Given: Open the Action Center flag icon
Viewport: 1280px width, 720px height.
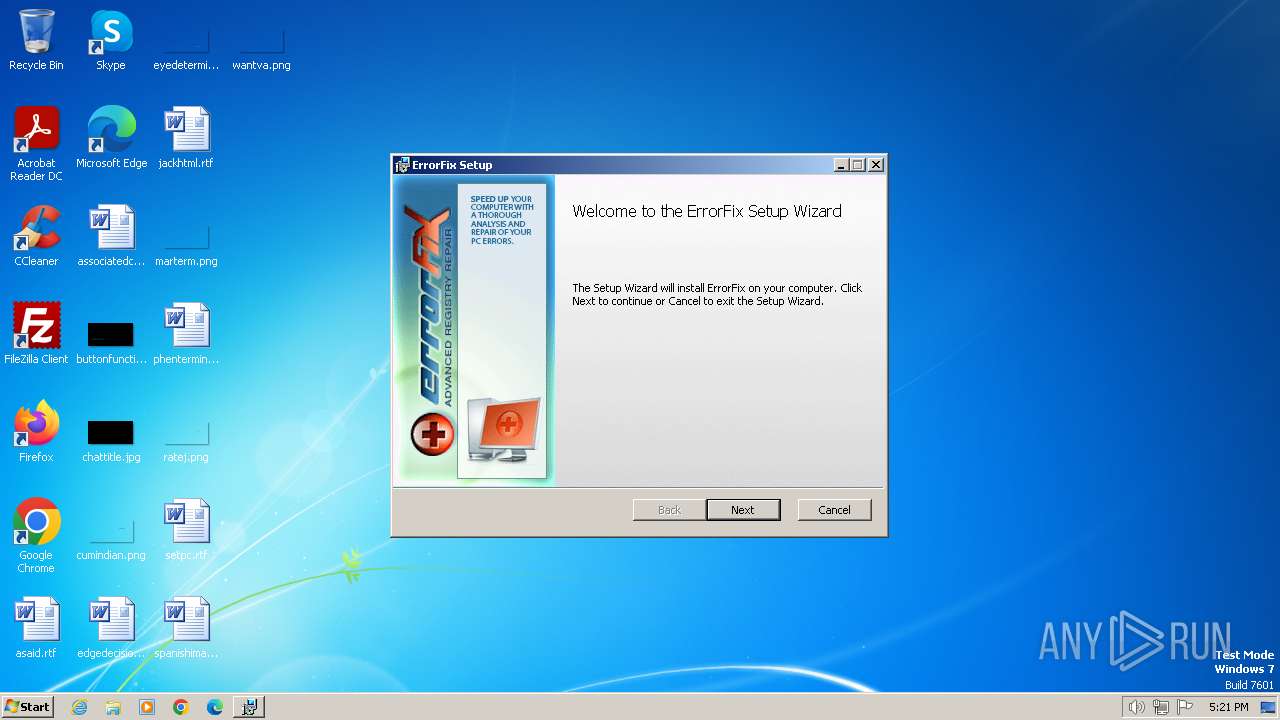Looking at the screenshot, I should [1185, 707].
